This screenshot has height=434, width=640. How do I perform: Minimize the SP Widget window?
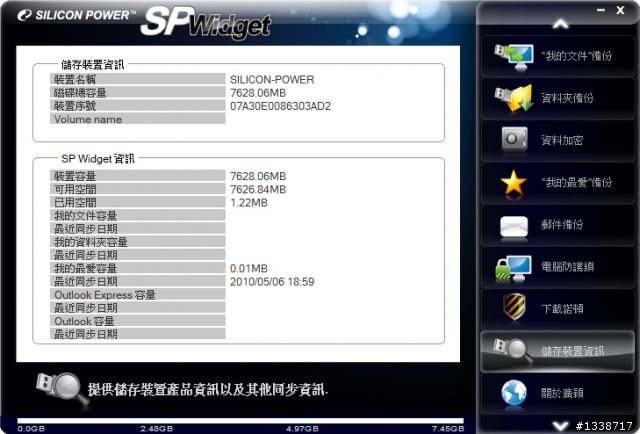coord(601,10)
